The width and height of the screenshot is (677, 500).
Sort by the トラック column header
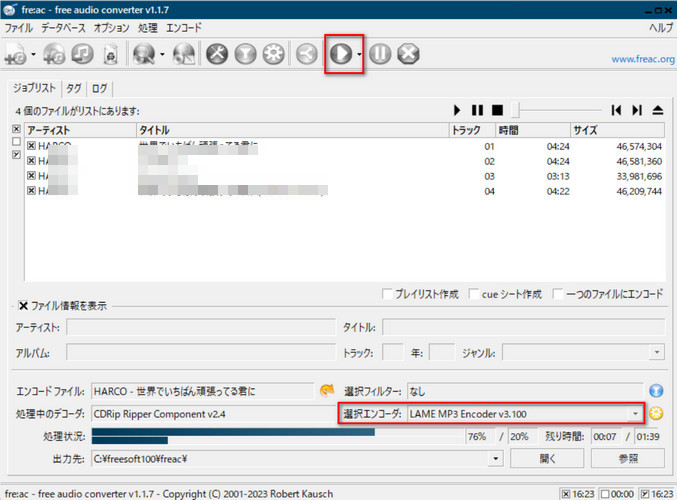point(472,130)
